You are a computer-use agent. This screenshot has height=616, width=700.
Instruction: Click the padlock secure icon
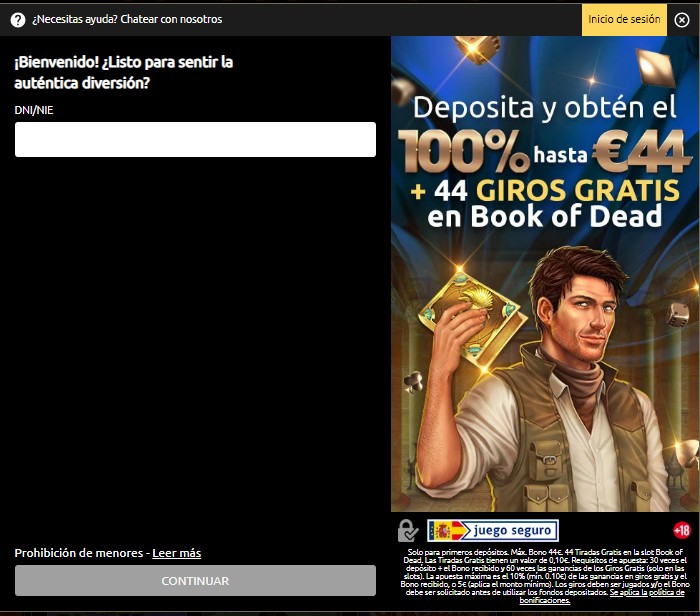click(x=408, y=530)
